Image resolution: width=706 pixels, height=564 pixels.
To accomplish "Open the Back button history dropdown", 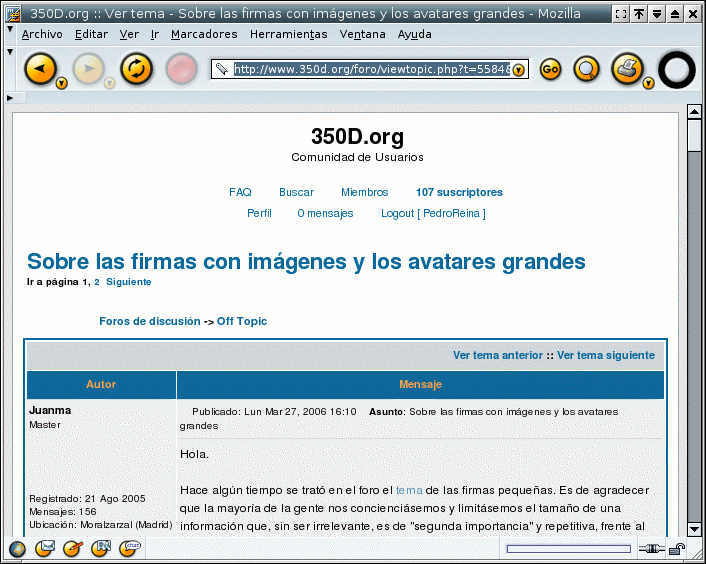I will click(x=61, y=83).
